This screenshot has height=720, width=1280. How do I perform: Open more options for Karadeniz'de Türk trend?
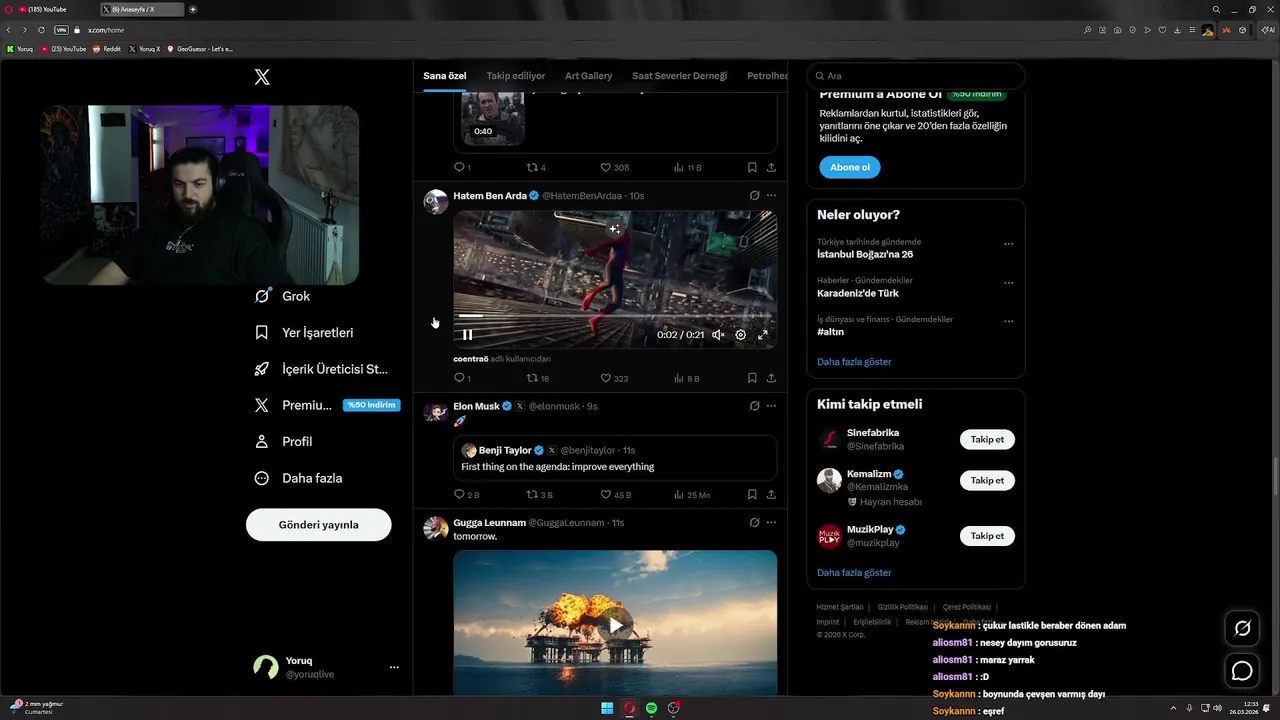click(1008, 283)
